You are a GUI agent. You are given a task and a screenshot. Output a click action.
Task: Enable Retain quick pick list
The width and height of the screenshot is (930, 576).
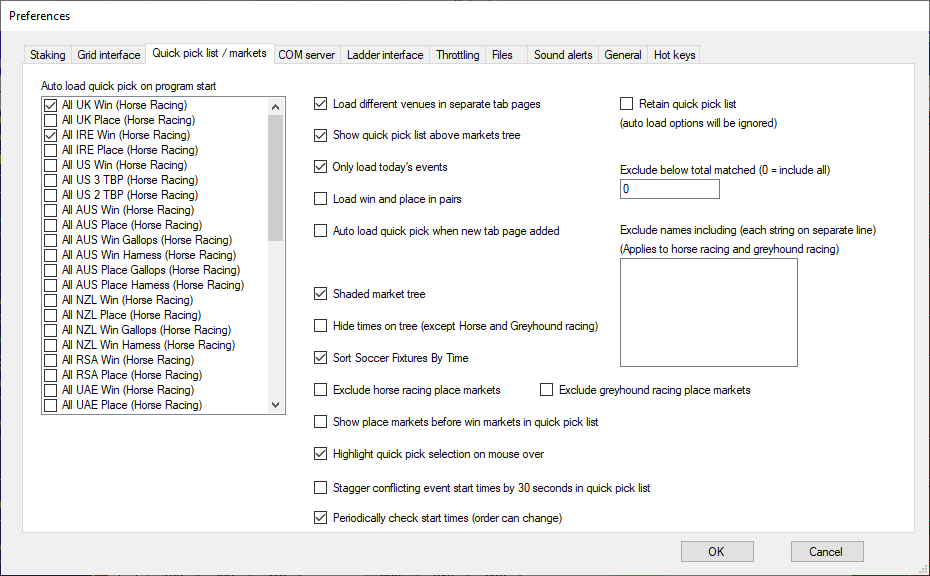[626, 104]
